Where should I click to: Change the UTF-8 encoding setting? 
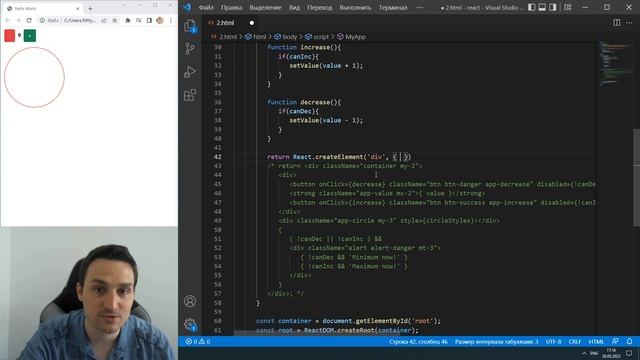[x=553, y=342]
